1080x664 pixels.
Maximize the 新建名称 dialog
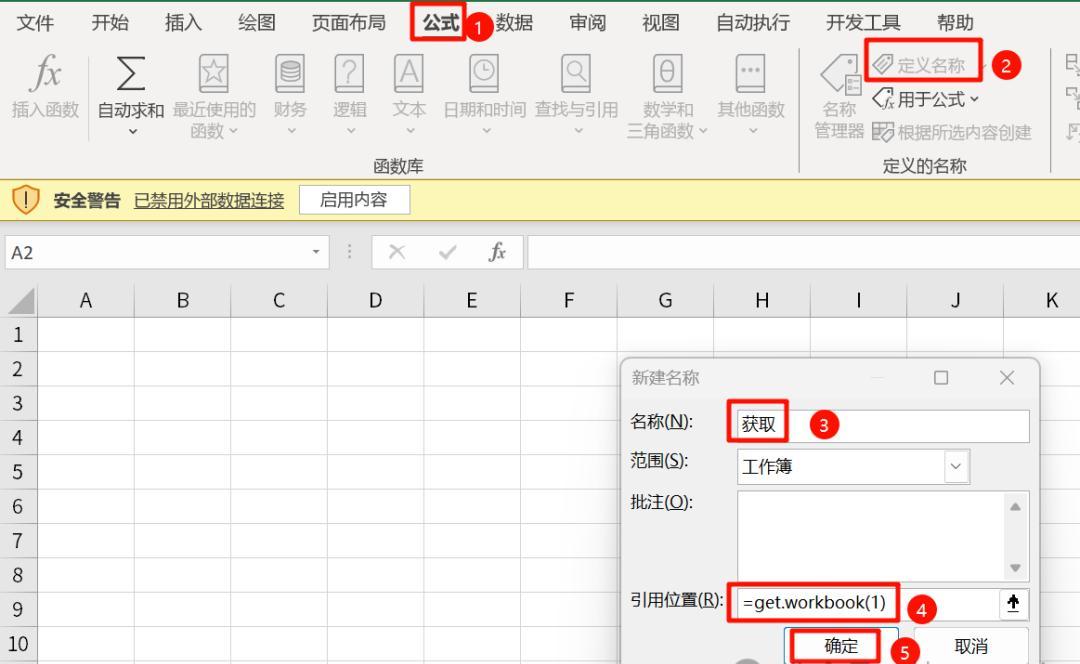[x=941, y=377]
